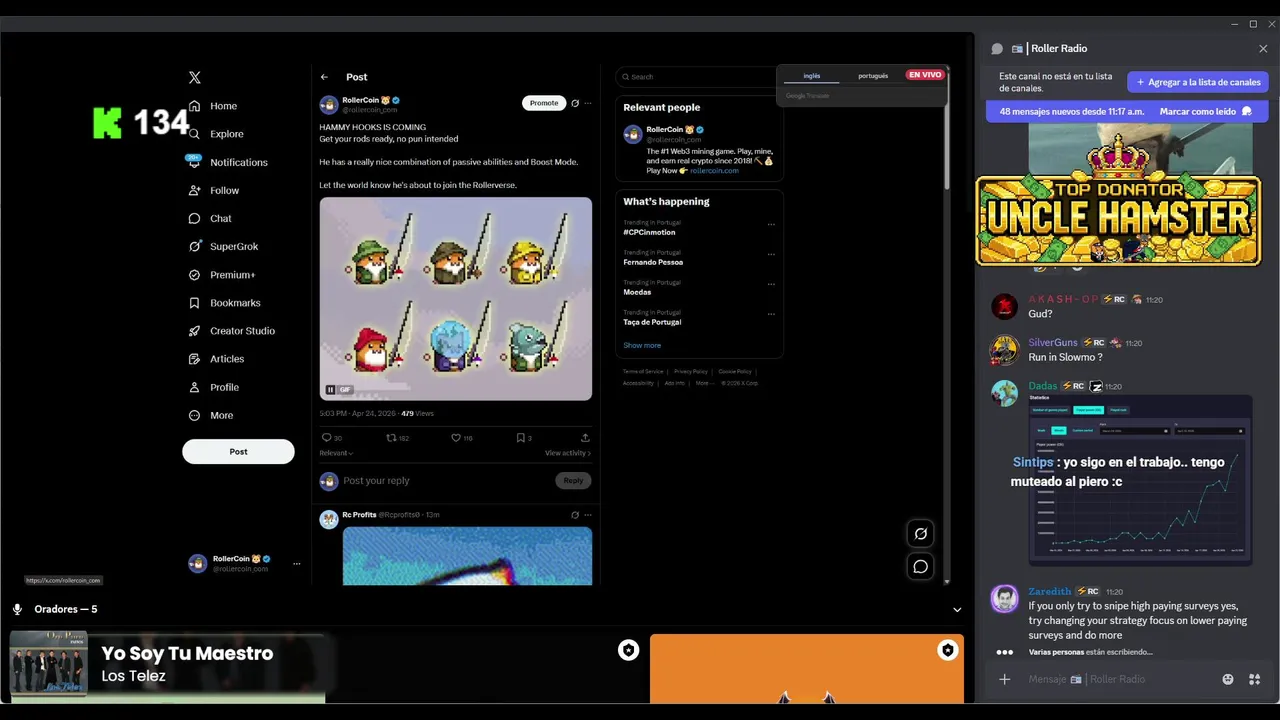Click Mensaje Roller Radio input field
Image resolution: width=1280 pixels, height=720 pixels.
pyautogui.click(x=1120, y=680)
